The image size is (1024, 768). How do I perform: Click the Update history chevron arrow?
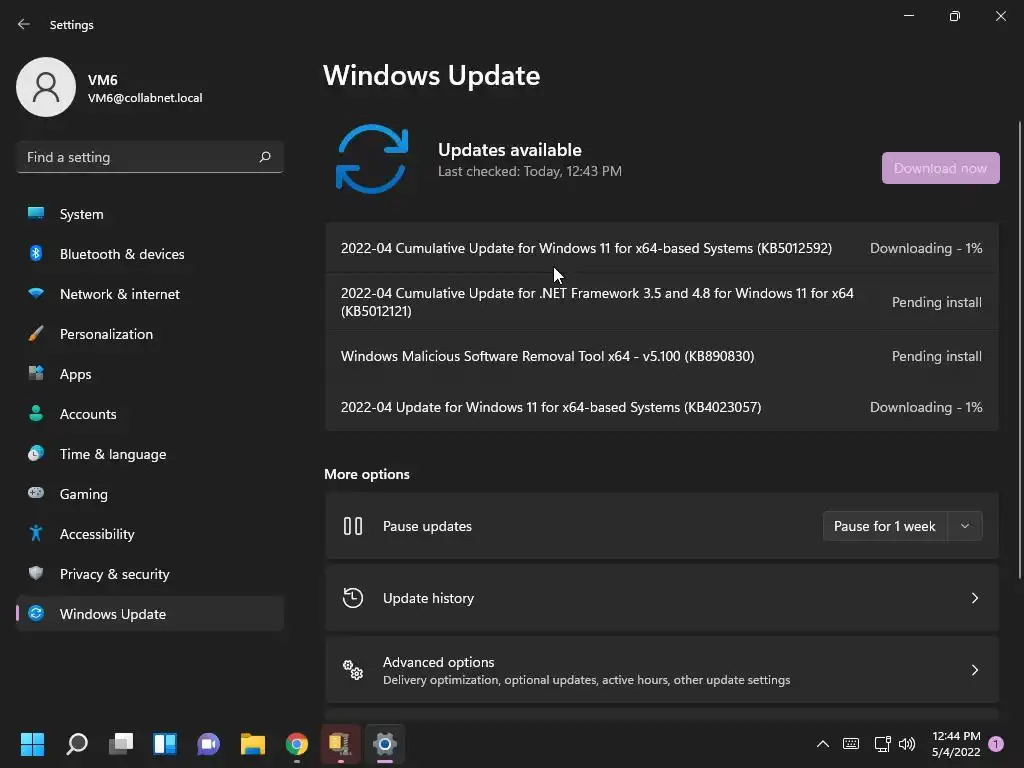tap(974, 598)
